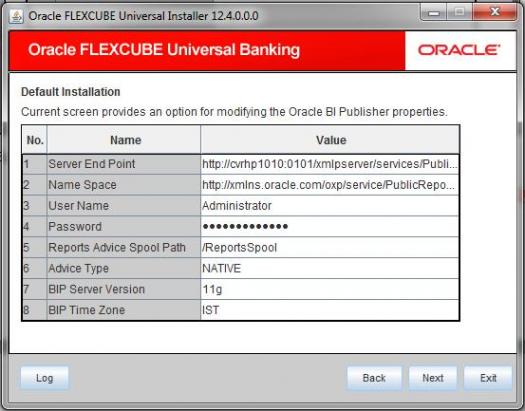Select the Password label cell
Viewport: 525px width, 411px height.
point(124,227)
